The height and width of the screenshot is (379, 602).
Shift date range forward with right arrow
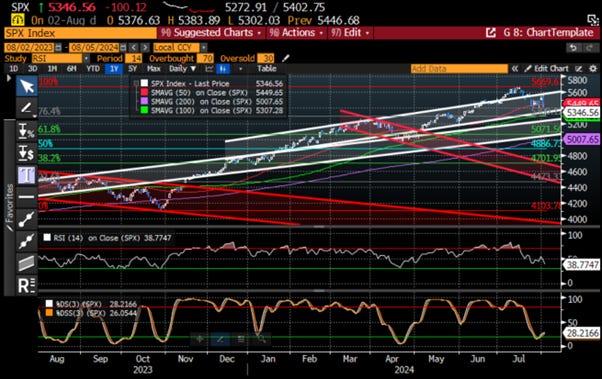(145, 48)
